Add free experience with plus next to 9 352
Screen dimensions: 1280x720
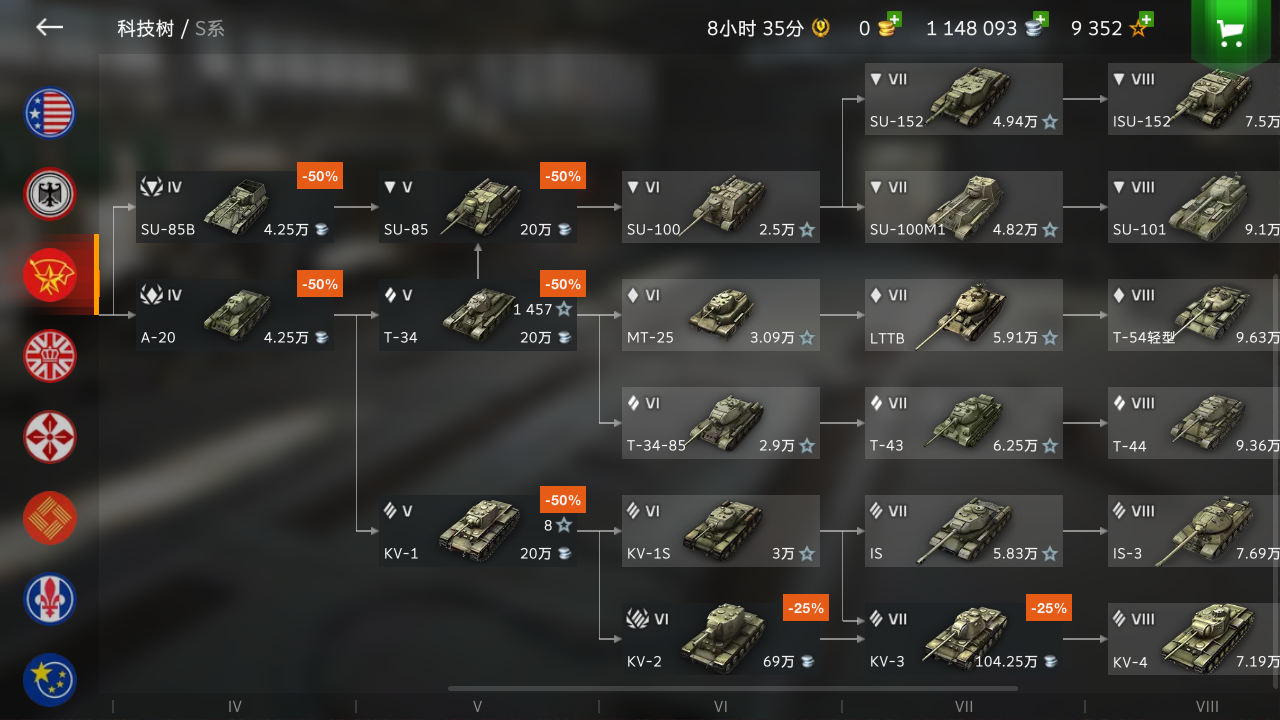(1146, 19)
